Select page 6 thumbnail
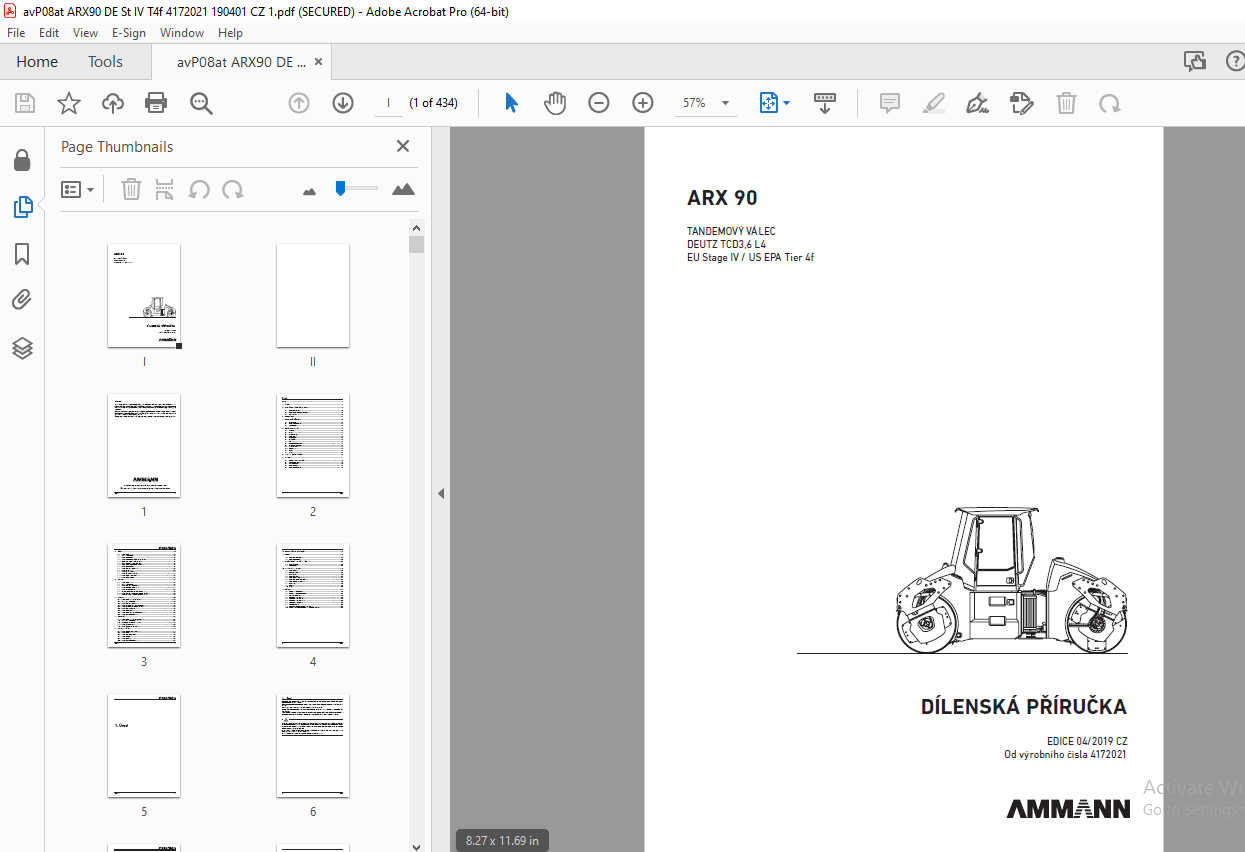 tap(313, 746)
